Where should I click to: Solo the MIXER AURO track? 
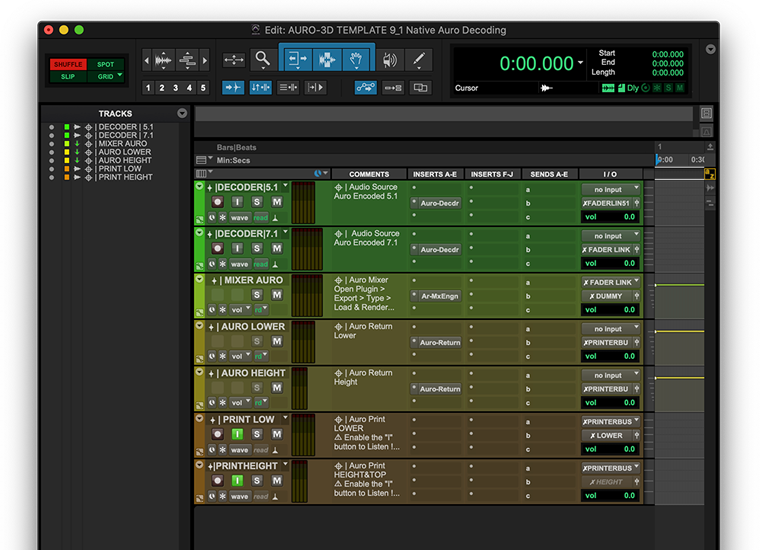click(x=257, y=295)
